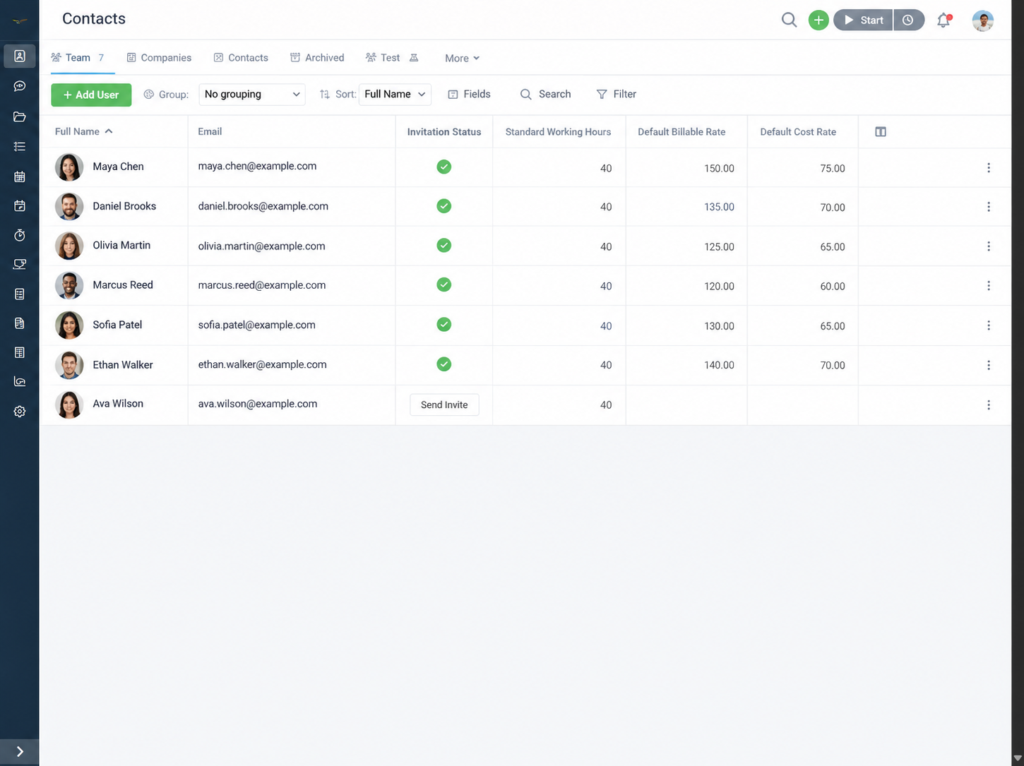The height and width of the screenshot is (766, 1024).
Task: Expand the More tabs menu
Action: (462, 58)
